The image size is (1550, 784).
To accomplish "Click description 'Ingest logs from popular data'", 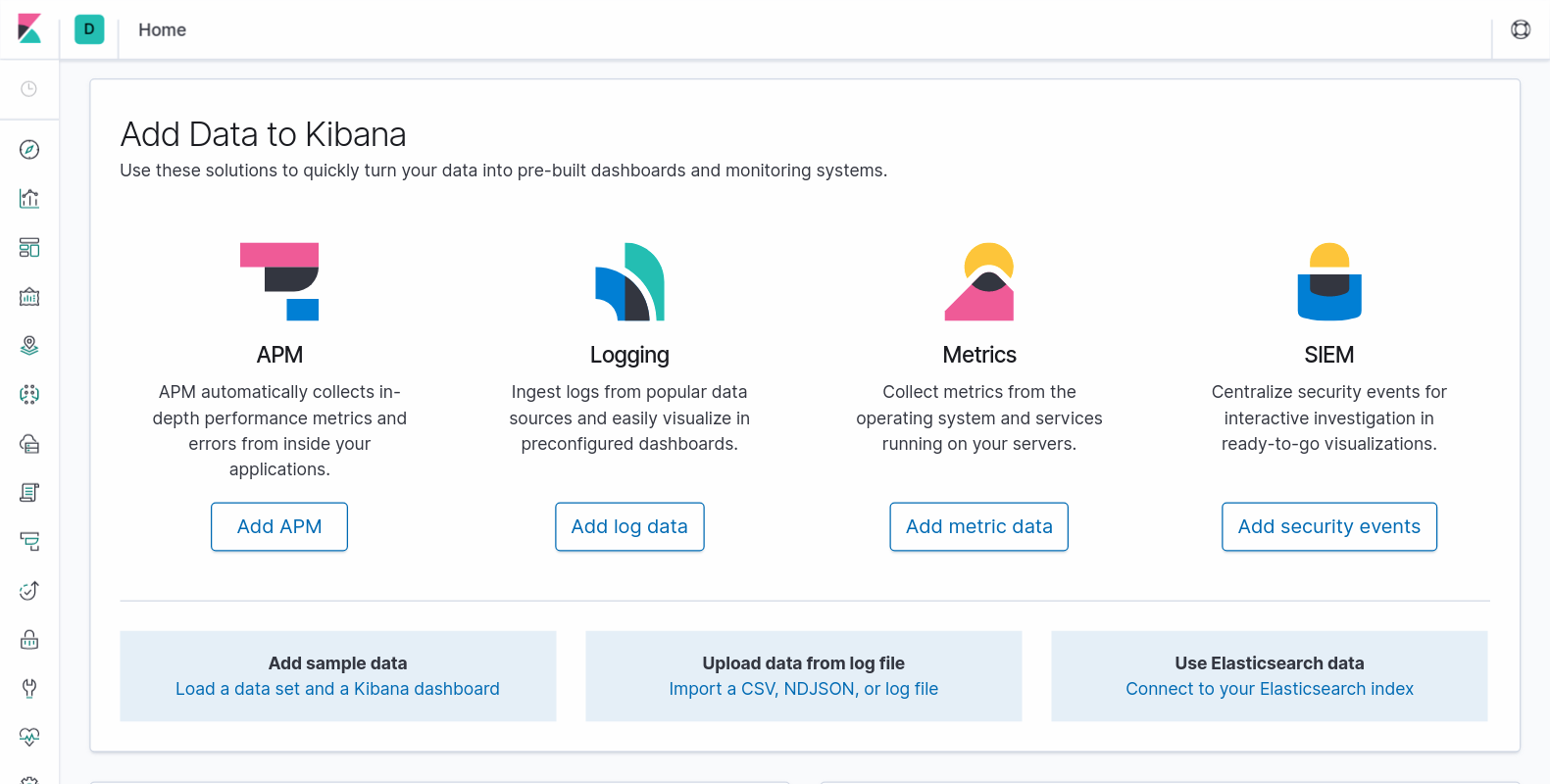I will [x=629, y=417].
